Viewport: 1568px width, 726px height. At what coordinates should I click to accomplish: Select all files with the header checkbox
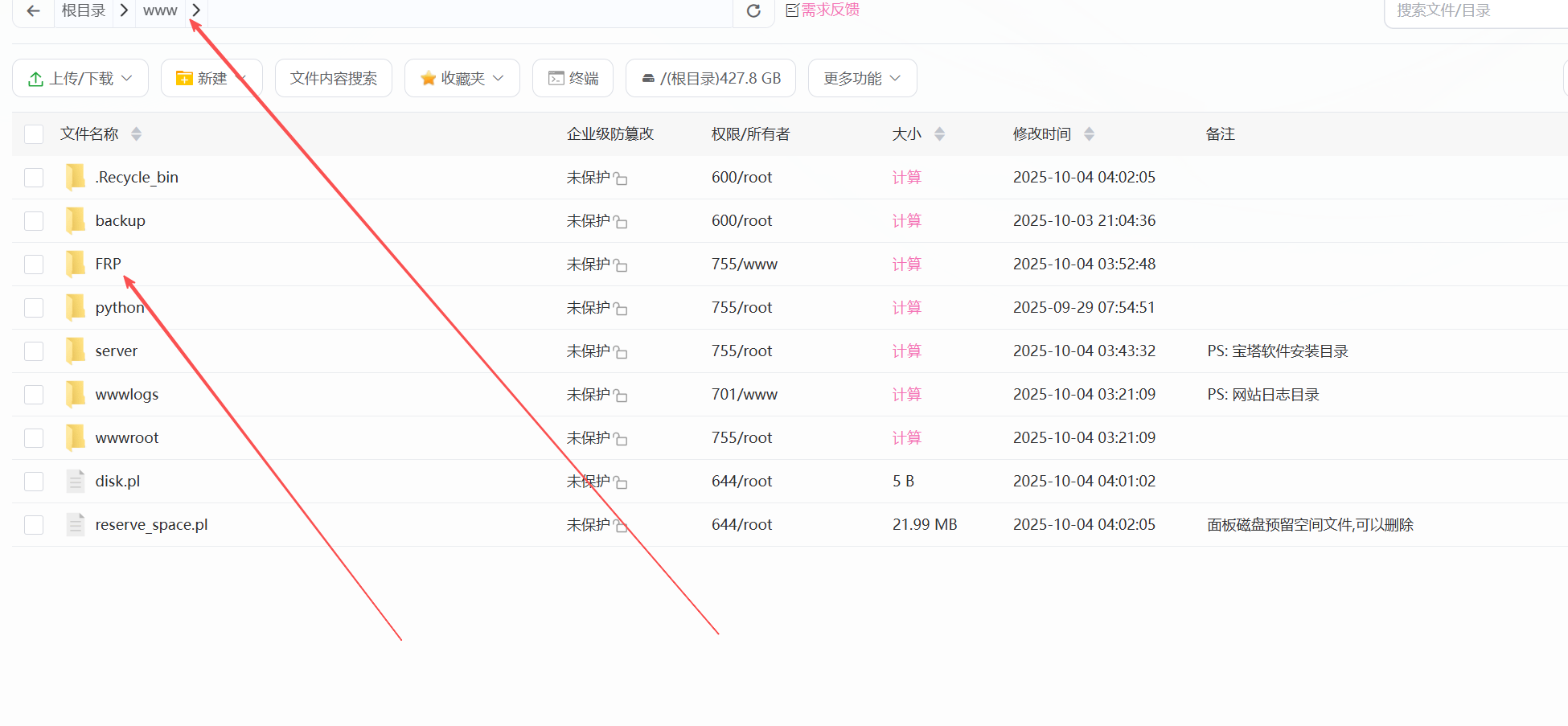33,133
